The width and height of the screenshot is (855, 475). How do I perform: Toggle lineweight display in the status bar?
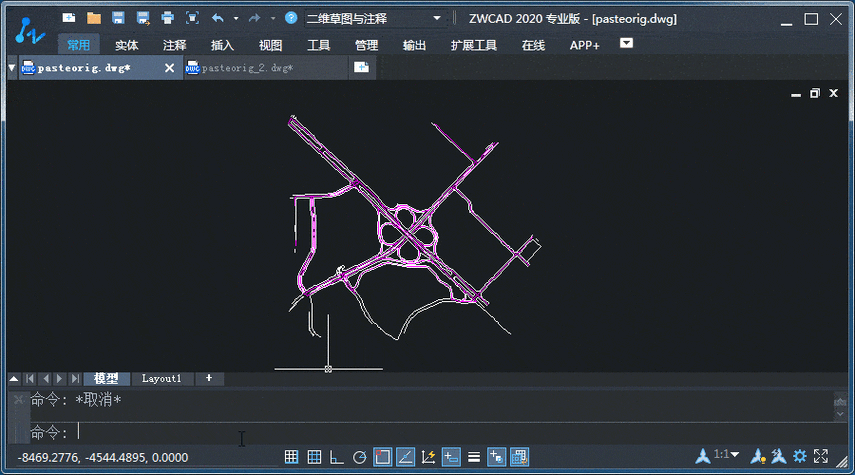click(474, 457)
